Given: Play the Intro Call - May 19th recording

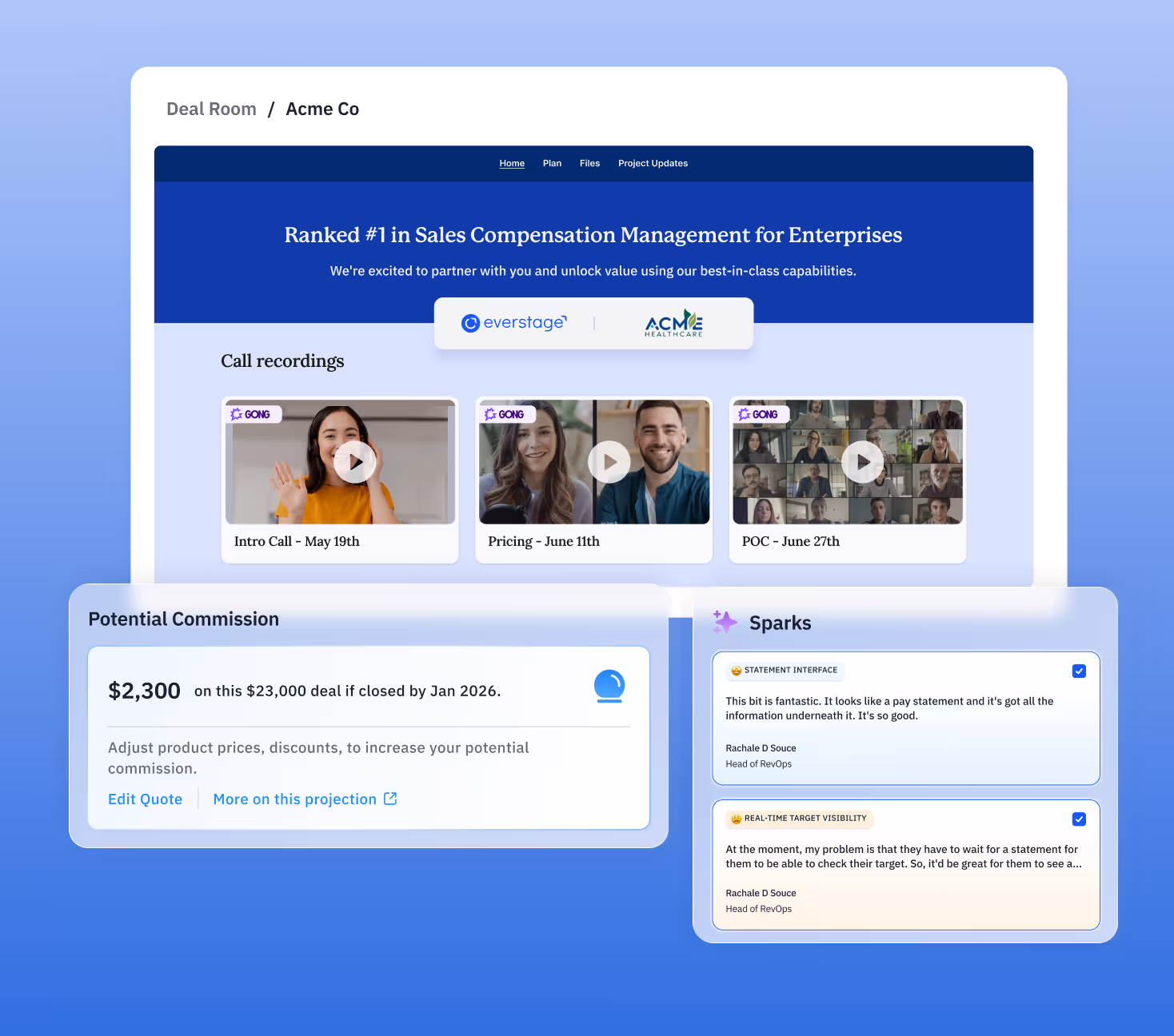Looking at the screenshot, I should 354,461.
